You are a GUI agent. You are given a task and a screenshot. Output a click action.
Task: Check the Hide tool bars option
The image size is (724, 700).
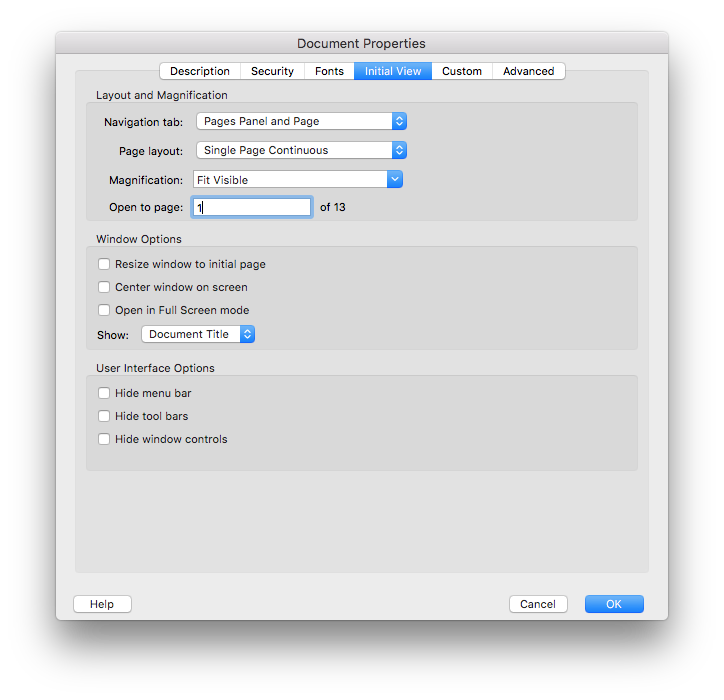pyautogui.click(x=104, y=417)
